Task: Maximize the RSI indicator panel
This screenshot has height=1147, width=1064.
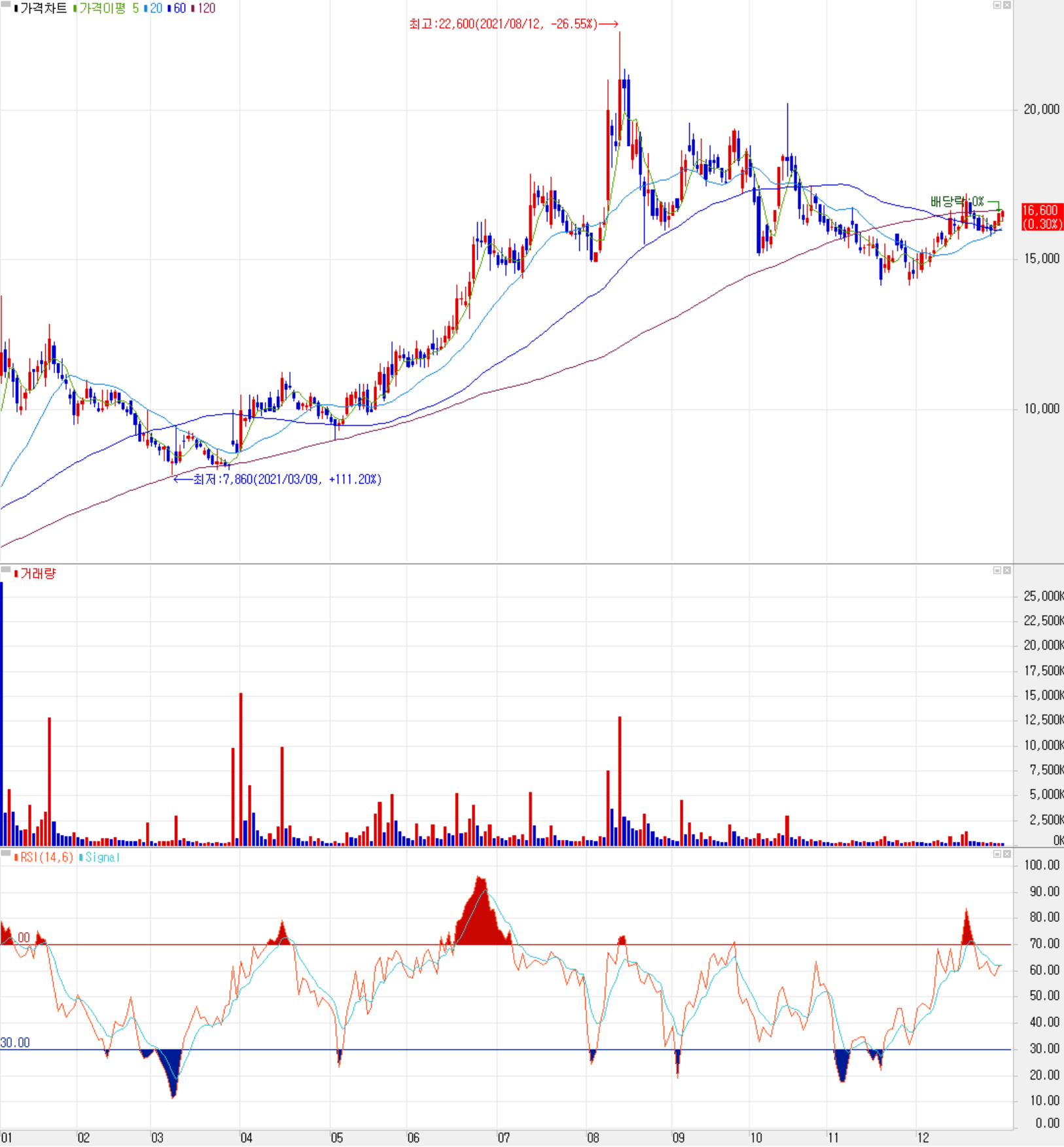Action: [x=997, y=854]
